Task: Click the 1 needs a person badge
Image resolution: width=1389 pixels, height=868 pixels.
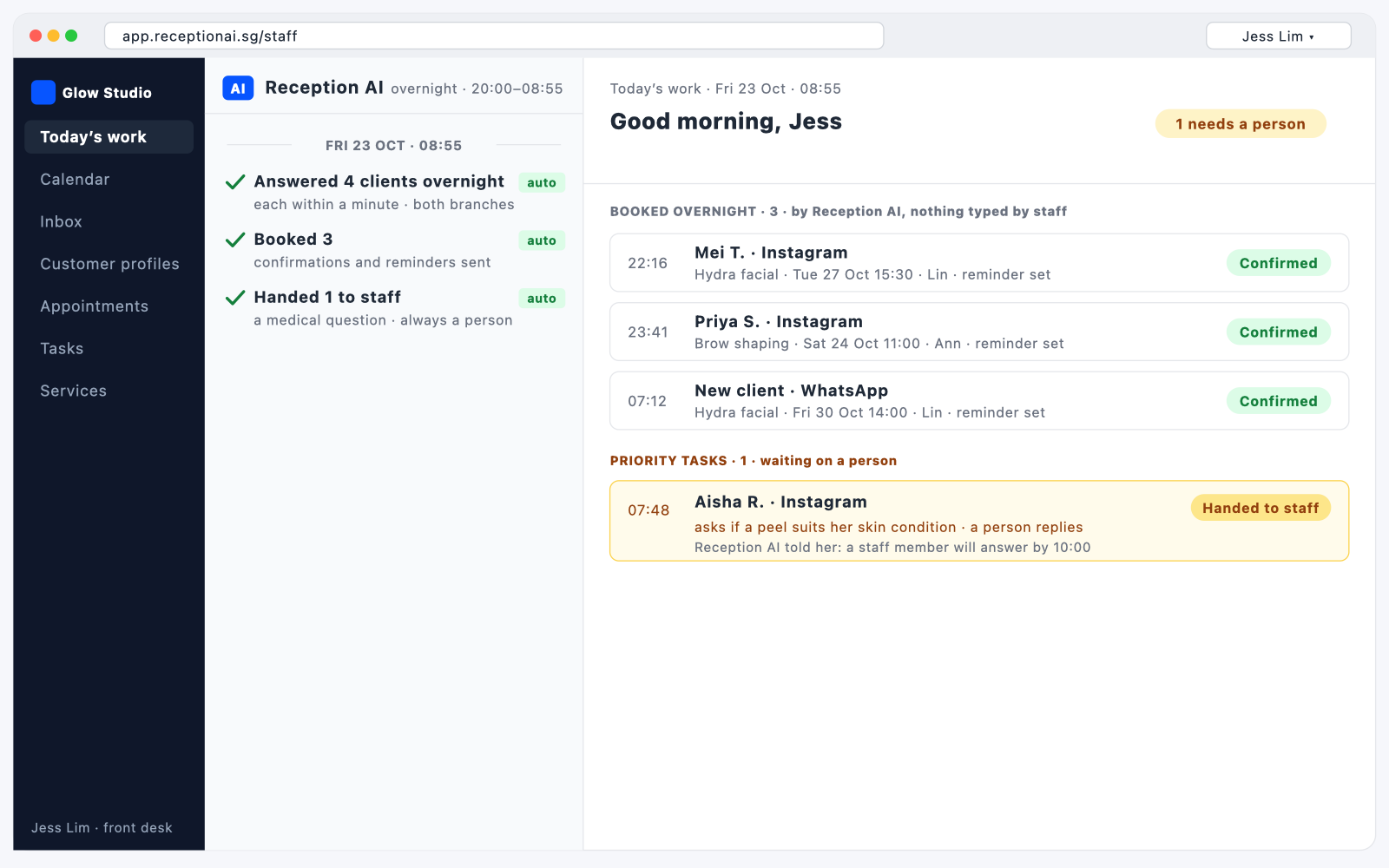Action: (1241, 124)
